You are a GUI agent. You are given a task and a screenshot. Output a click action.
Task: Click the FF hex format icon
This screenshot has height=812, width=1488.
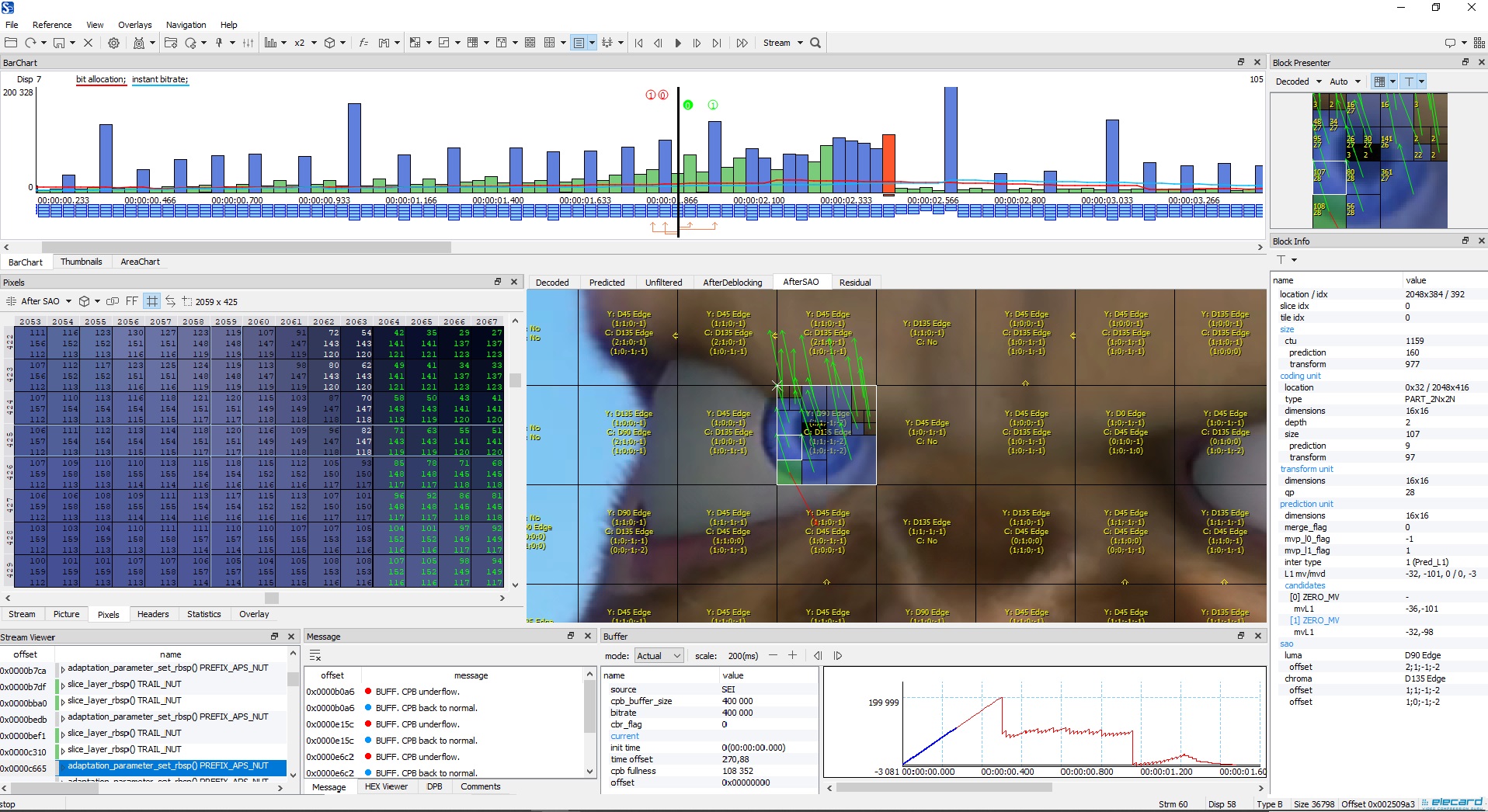point(131,301)
